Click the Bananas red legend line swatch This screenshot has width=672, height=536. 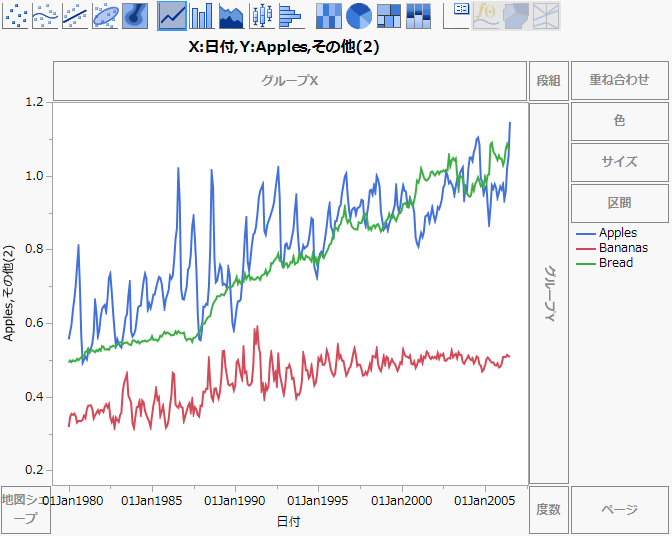tap(584, 248)
